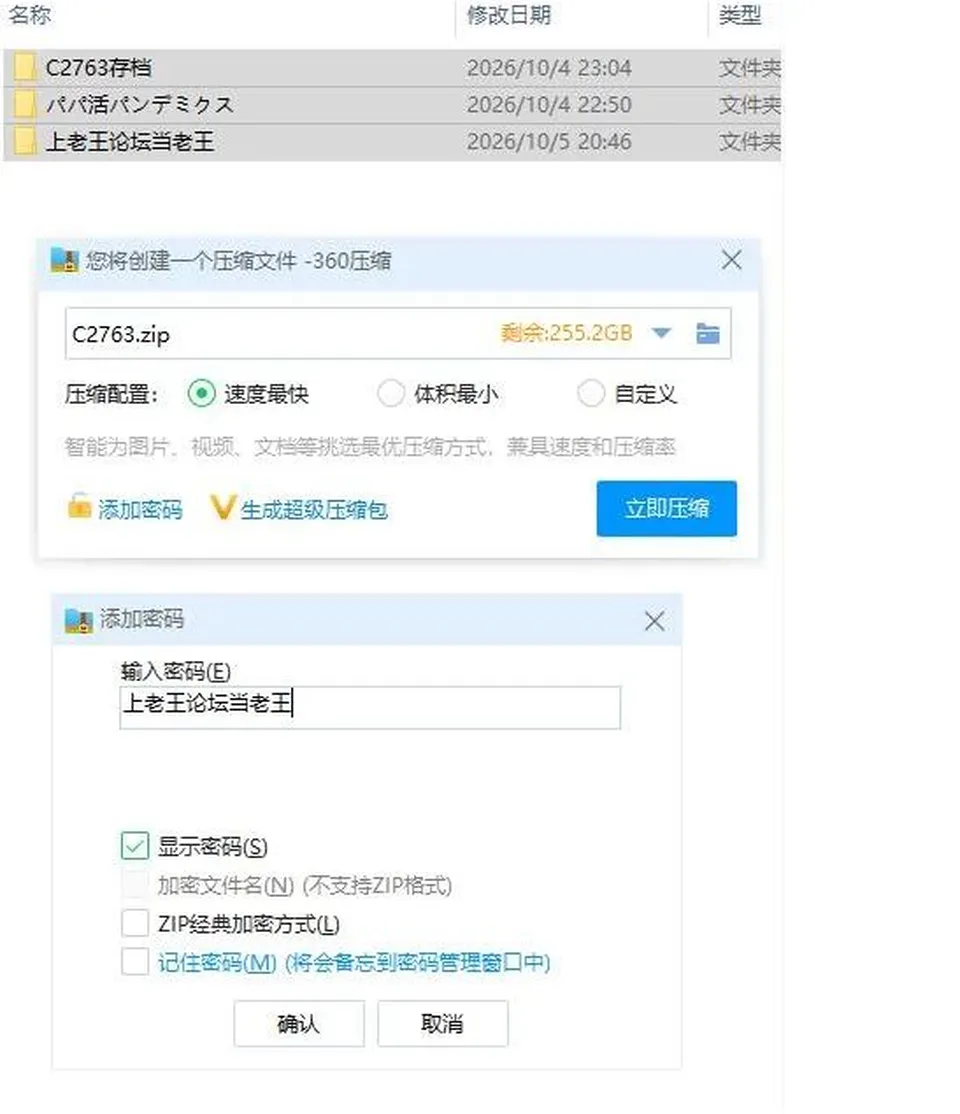Uncheck the 显示密码(S) checkbox
The height and width of the screenshot is (1114, 960).
135,846
